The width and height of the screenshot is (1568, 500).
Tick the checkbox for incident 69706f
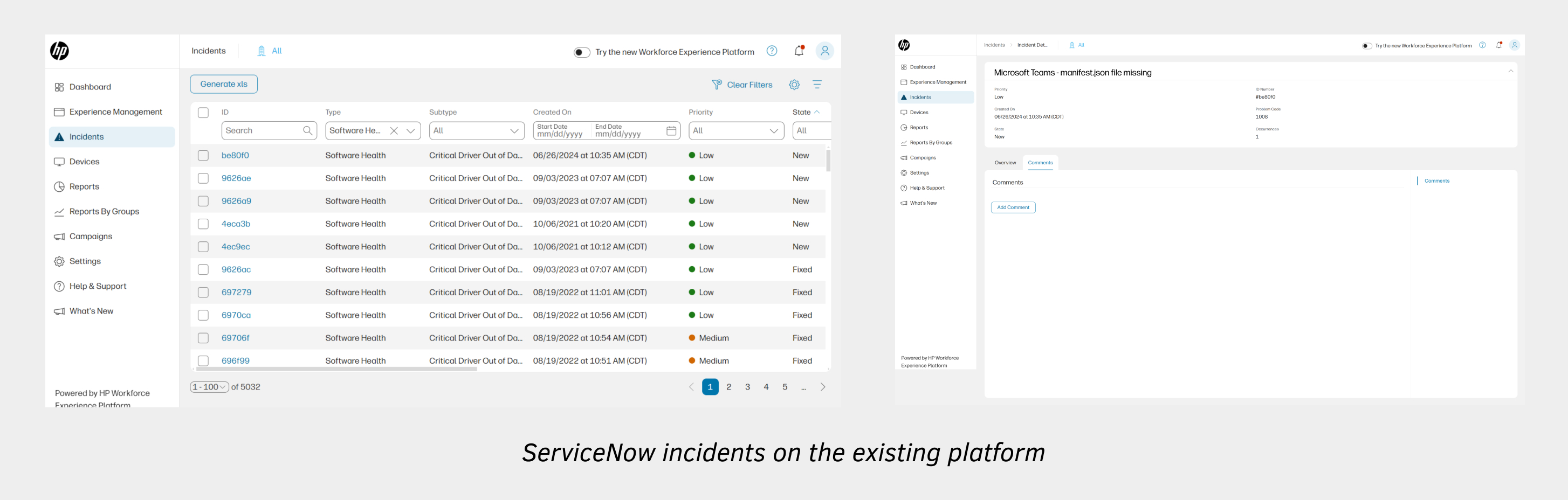(203, 338)
